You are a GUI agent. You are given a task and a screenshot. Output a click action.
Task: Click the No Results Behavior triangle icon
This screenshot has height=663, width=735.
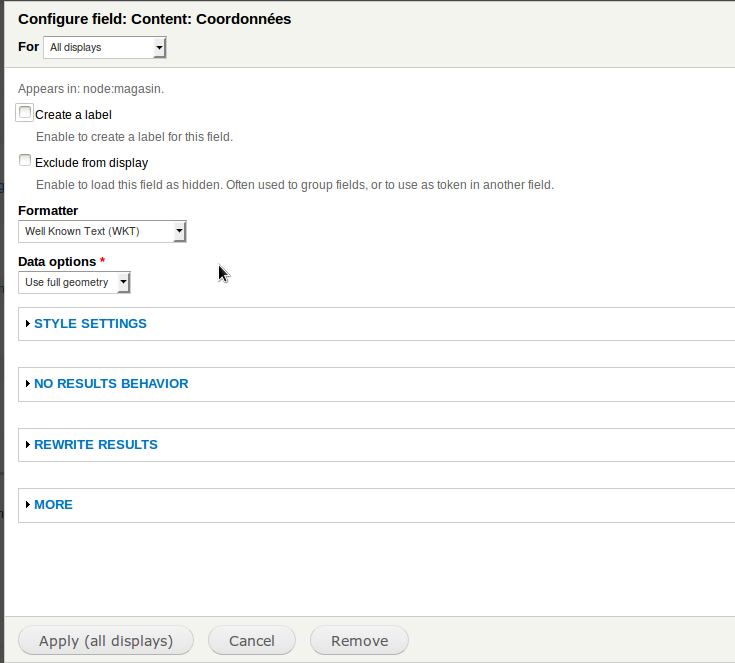pyautogui.click(x=28, y=384)
